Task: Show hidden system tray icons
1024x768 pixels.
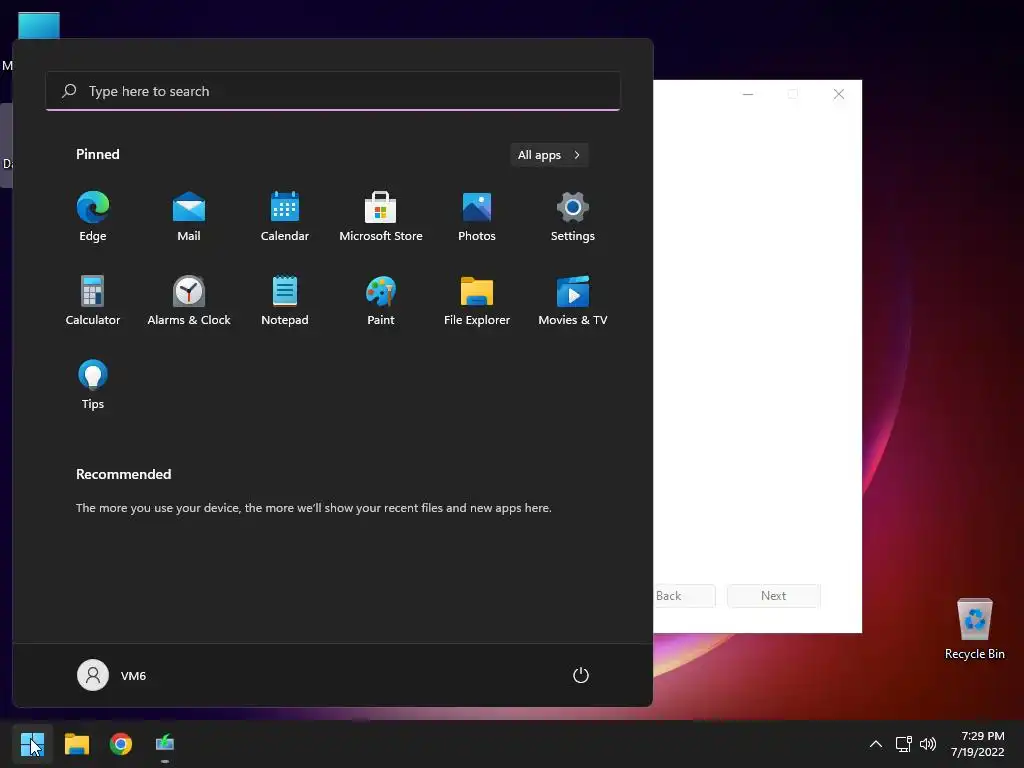Action: [876, 744]
